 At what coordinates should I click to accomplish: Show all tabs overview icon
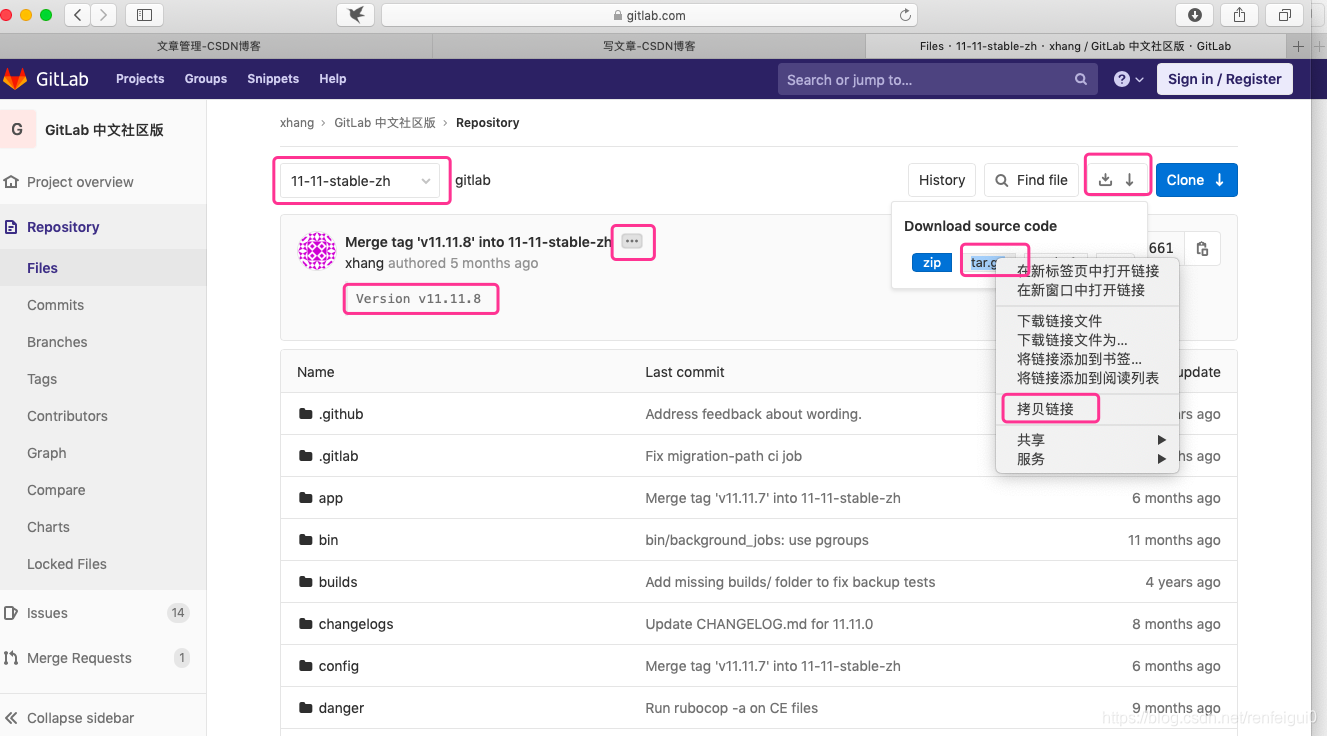pos(1285,15)
